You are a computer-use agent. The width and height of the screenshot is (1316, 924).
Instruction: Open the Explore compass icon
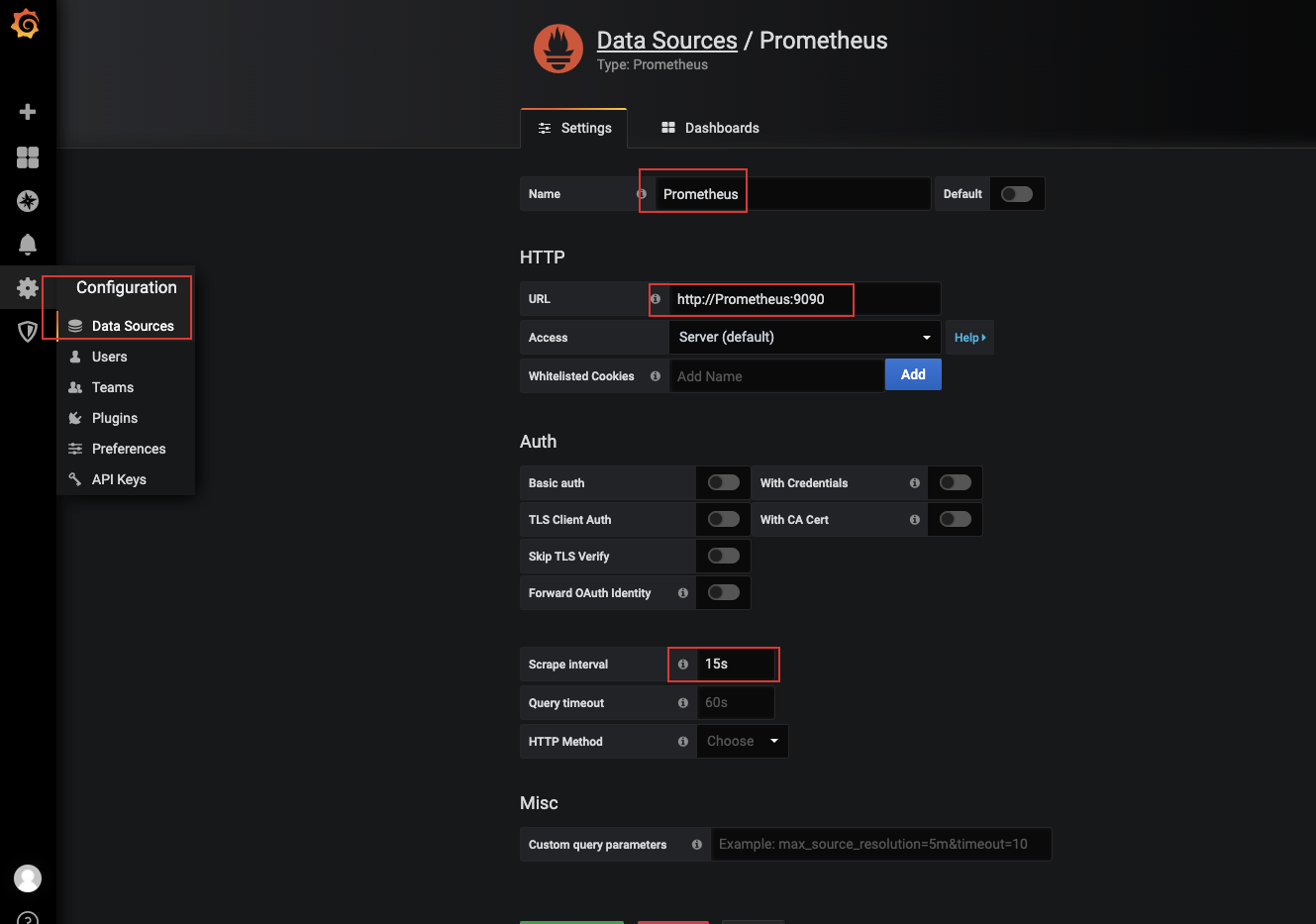28,201
